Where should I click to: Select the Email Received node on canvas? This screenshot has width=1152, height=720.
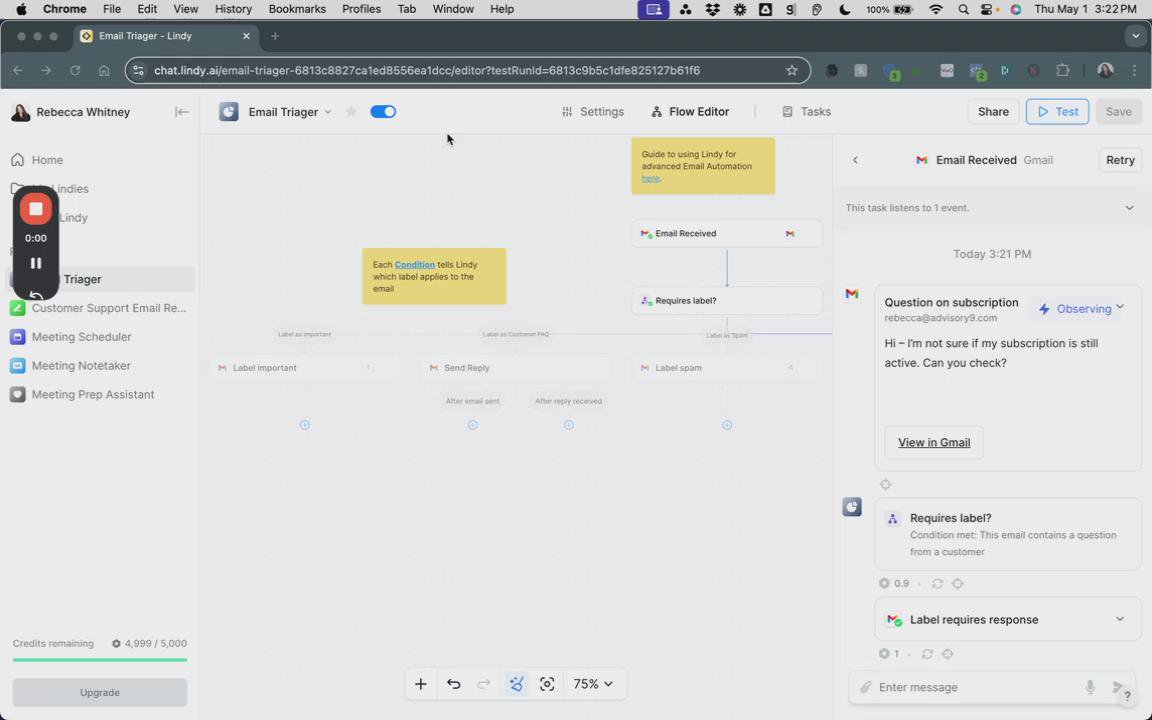coord(726,234)
